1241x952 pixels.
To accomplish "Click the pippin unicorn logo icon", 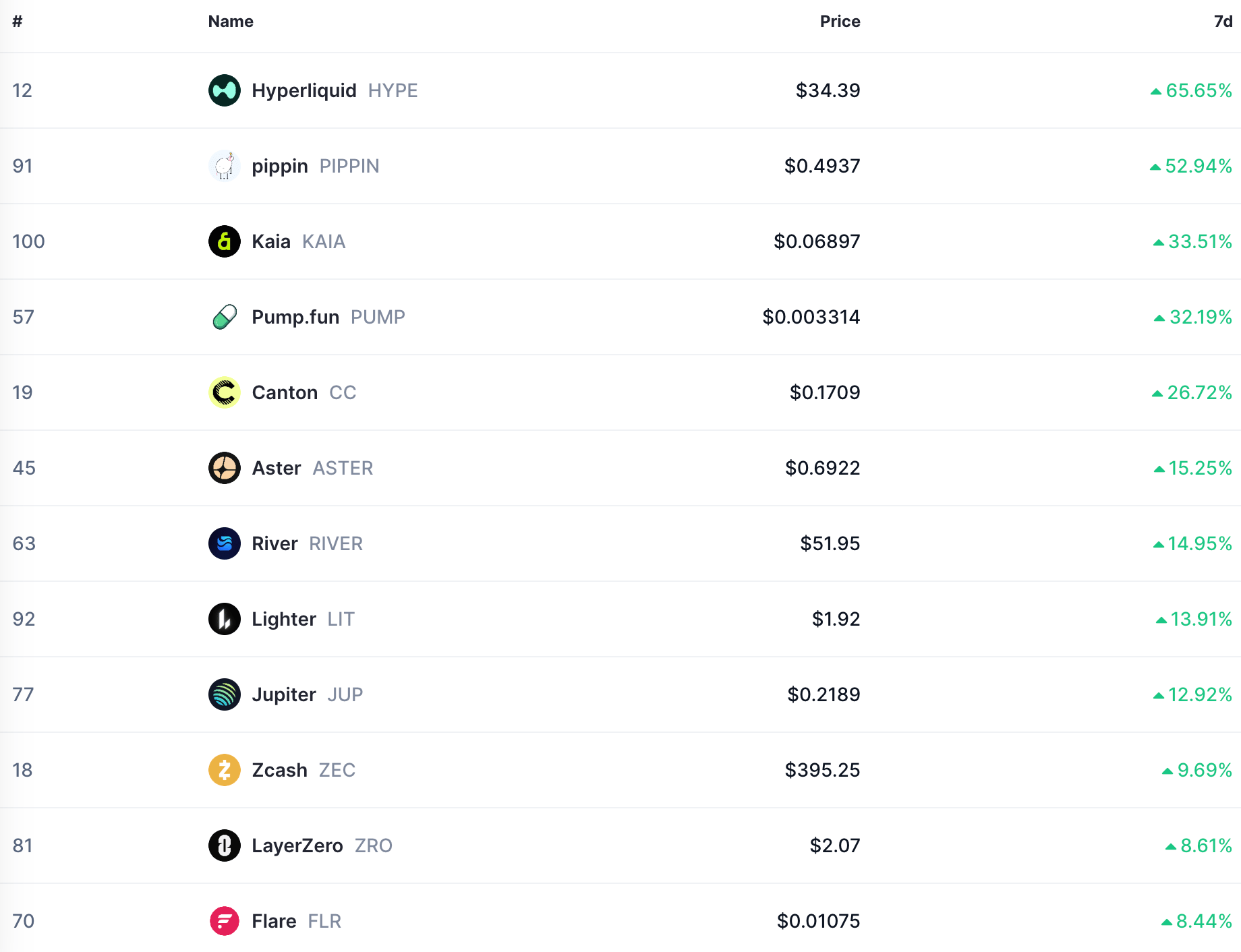I will tap(224, 166).
